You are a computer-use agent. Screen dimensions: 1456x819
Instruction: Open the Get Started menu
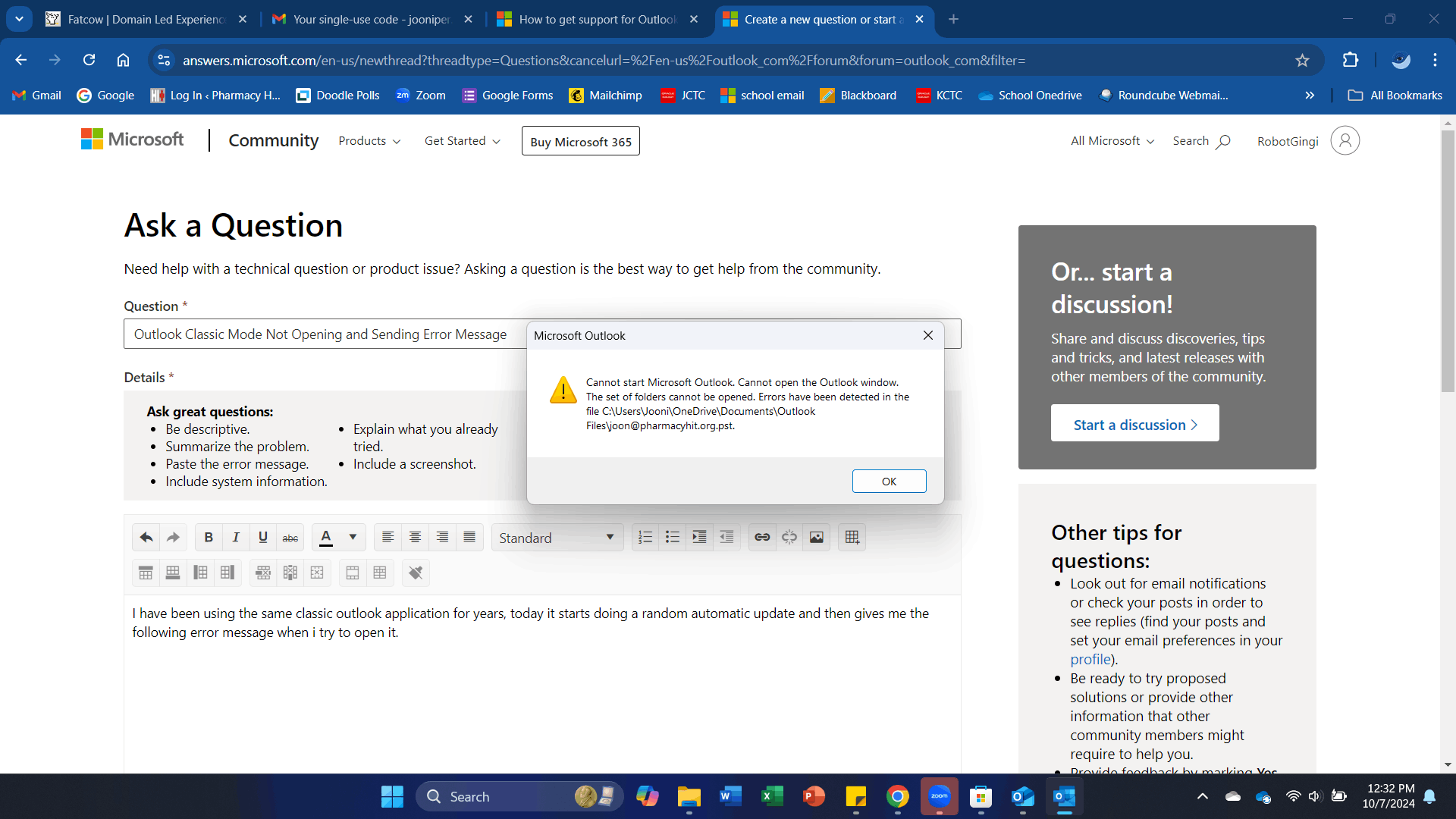pyautogui.click(x=462, y=141)
